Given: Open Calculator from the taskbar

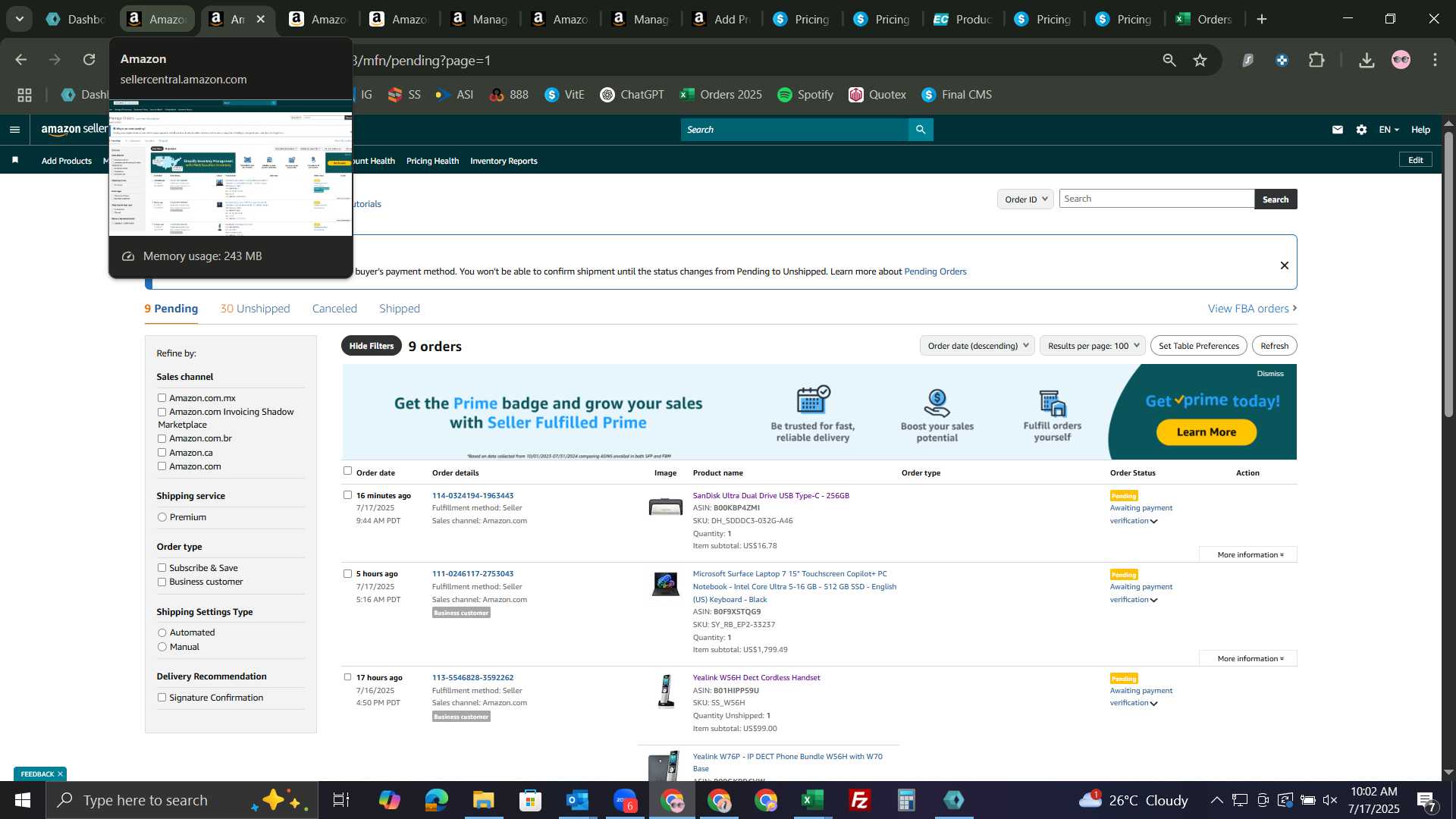Looking at the screenshot, I should (x=906, y=800).
